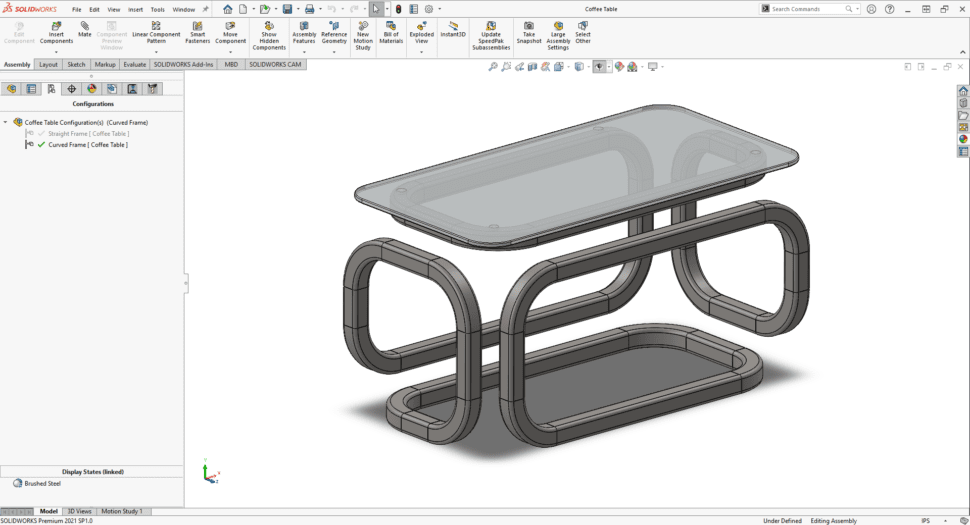Click the Section View icon
This screenshot has height=525, width=970.
[532, 67]
